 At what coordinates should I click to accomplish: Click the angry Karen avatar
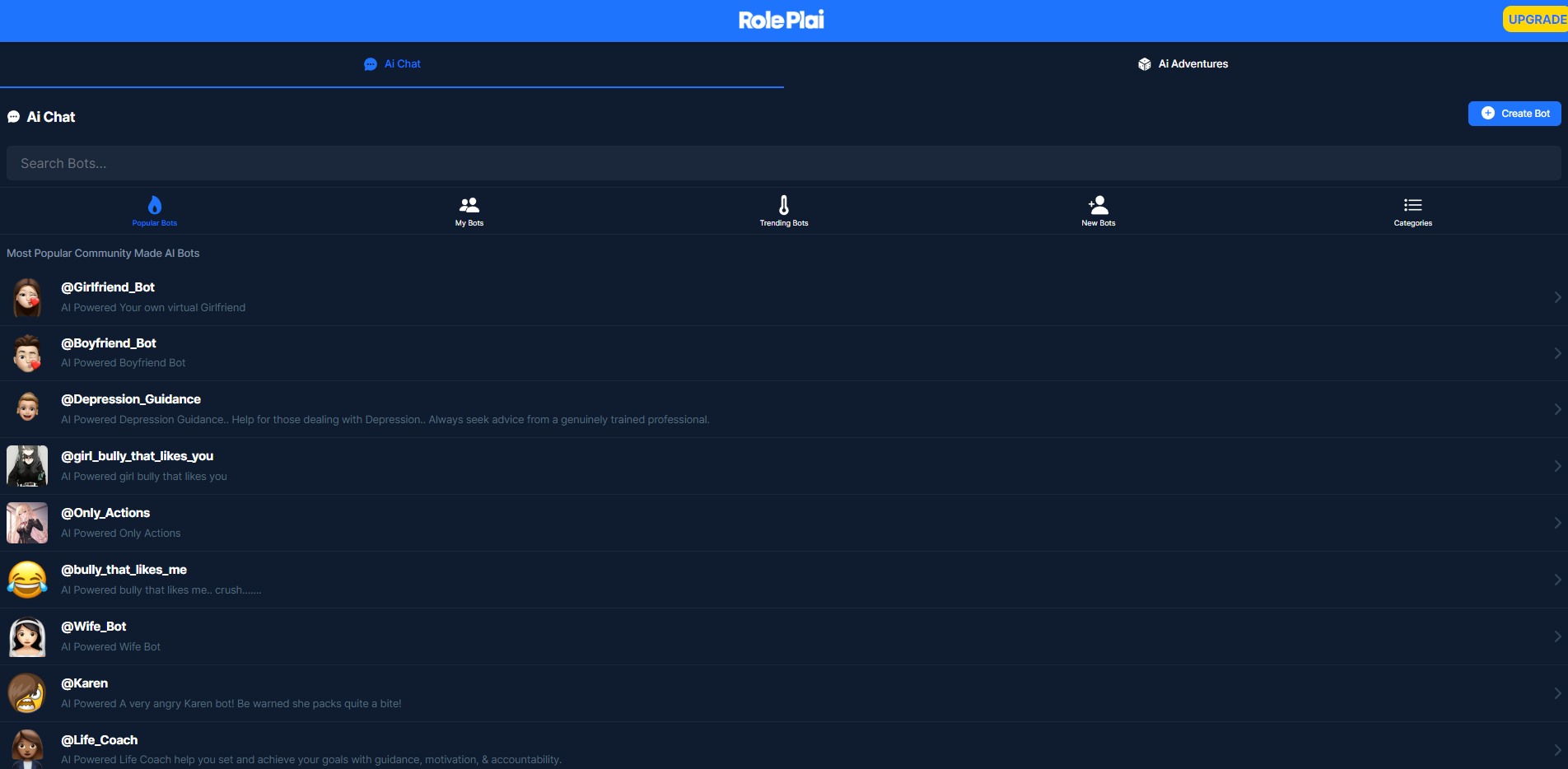[27, 693]
